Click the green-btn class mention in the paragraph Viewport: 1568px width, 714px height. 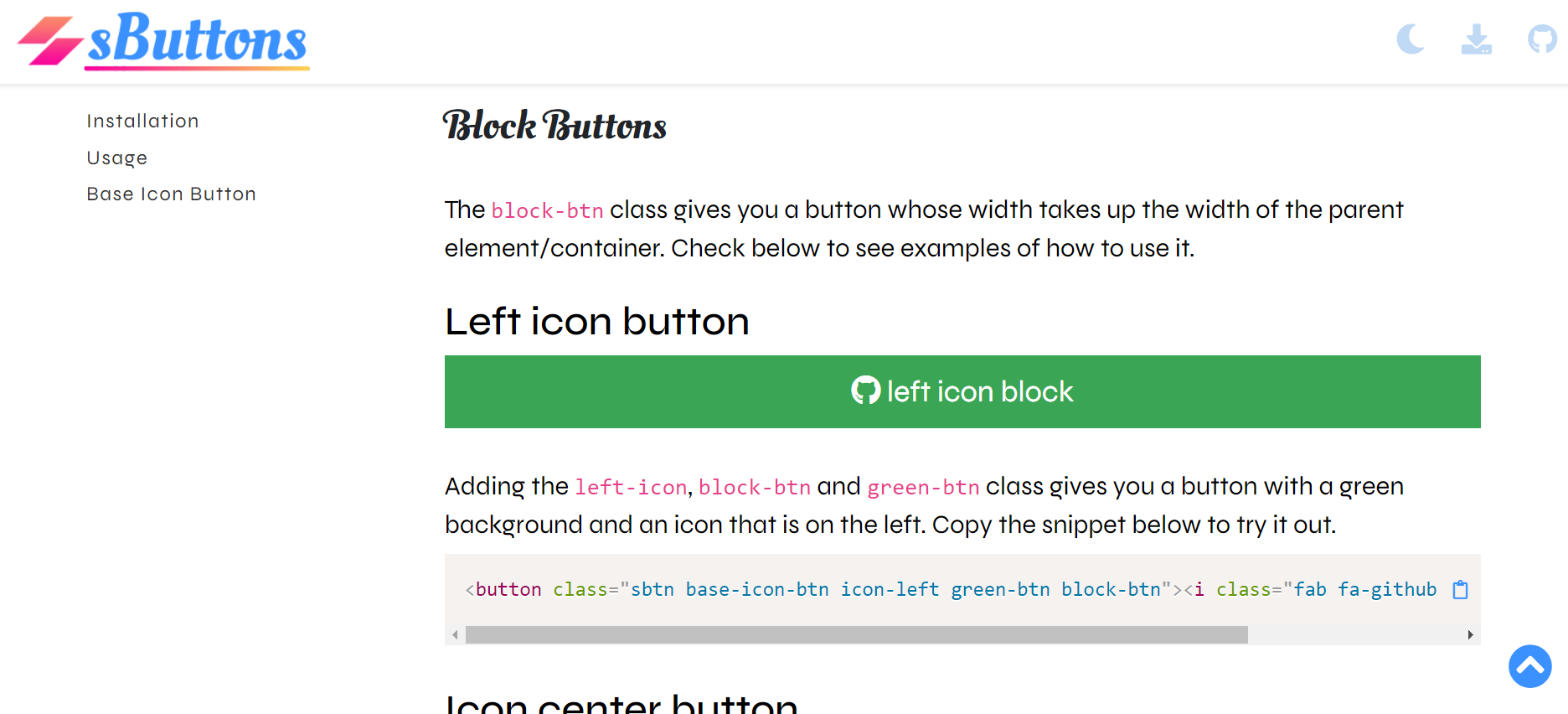(x=923, y=487)
